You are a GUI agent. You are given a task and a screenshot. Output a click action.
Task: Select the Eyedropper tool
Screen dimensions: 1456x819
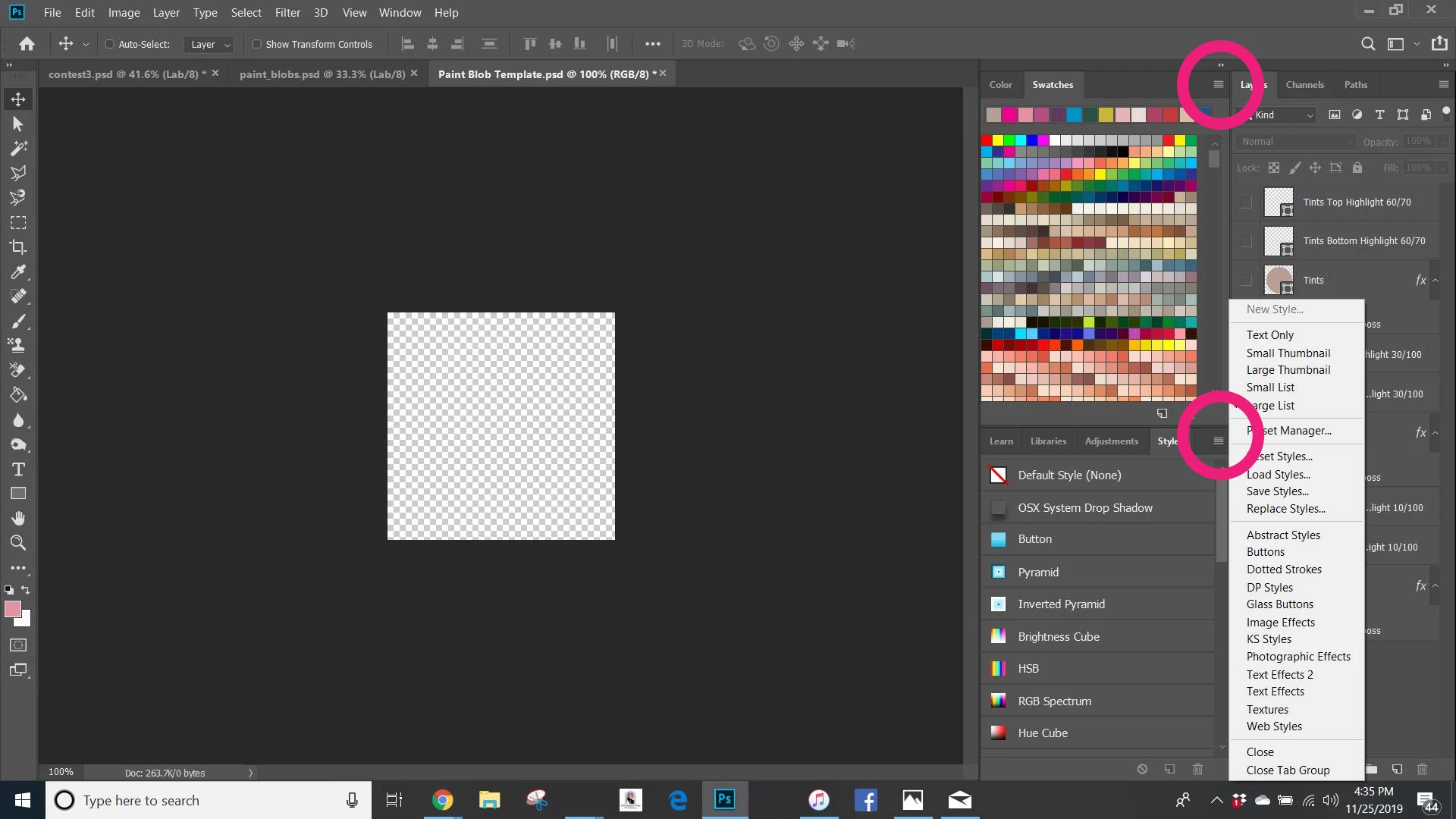point(18,272)
